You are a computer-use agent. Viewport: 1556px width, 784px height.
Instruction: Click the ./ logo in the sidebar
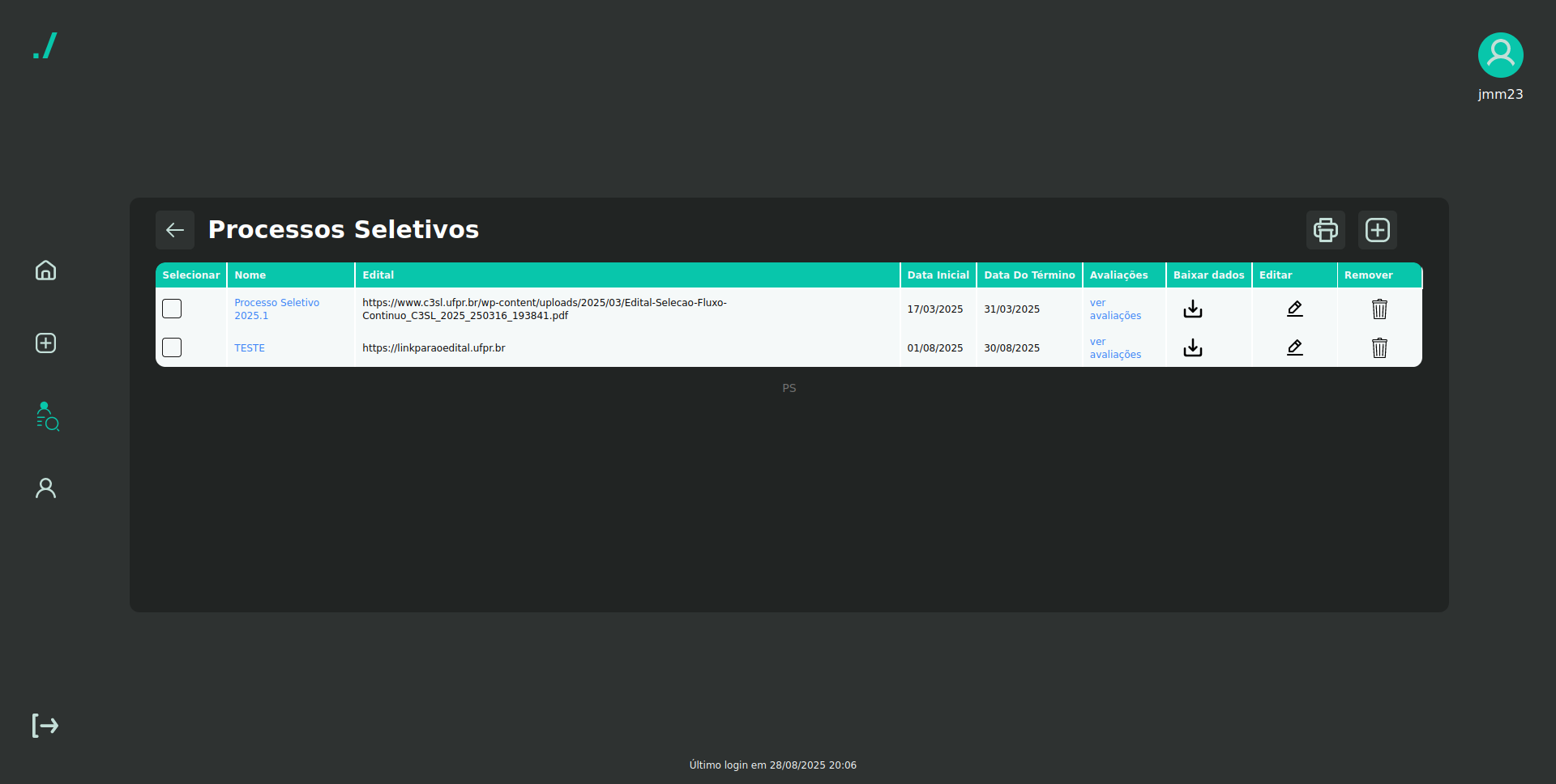[45, 45]
